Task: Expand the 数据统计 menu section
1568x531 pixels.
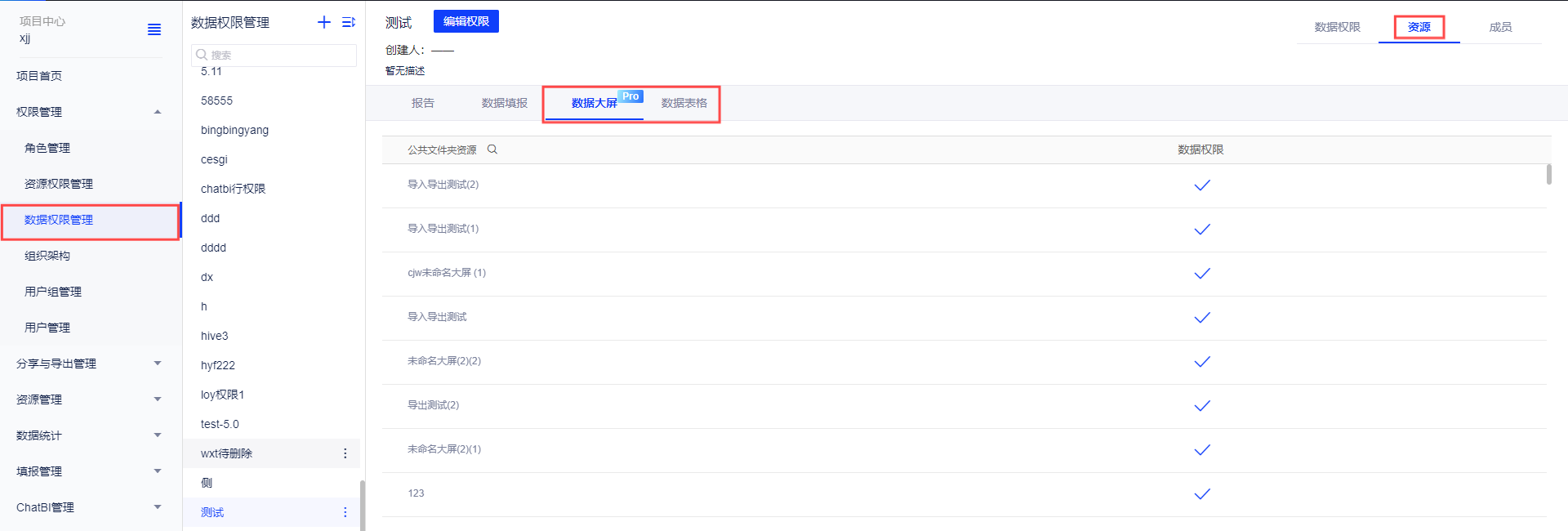Action: coord(158,435)
